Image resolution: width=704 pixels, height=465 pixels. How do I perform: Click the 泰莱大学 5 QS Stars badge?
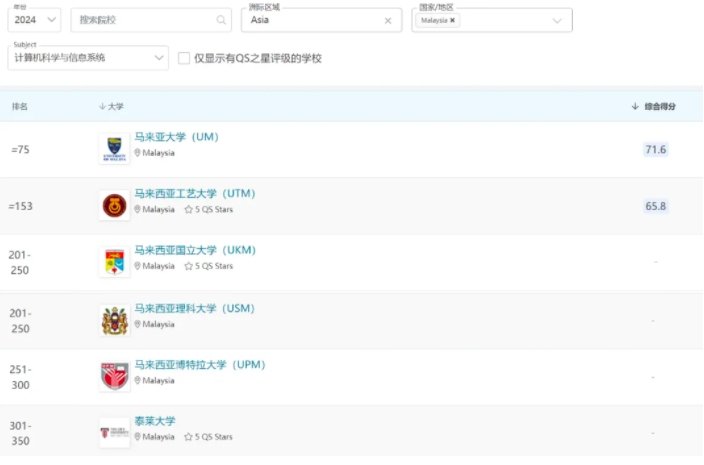click(209, 437)
